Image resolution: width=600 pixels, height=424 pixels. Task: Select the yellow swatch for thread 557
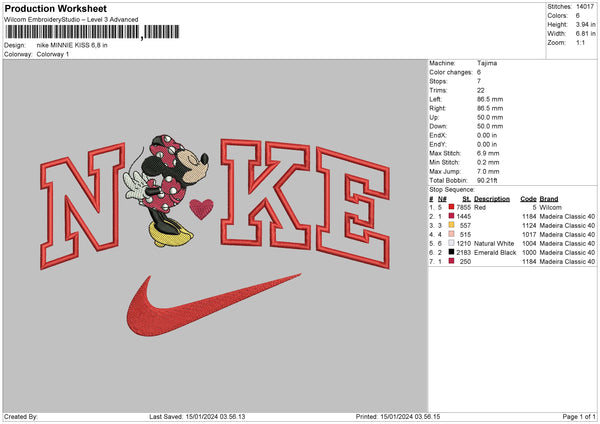click(x=452, y=225)
